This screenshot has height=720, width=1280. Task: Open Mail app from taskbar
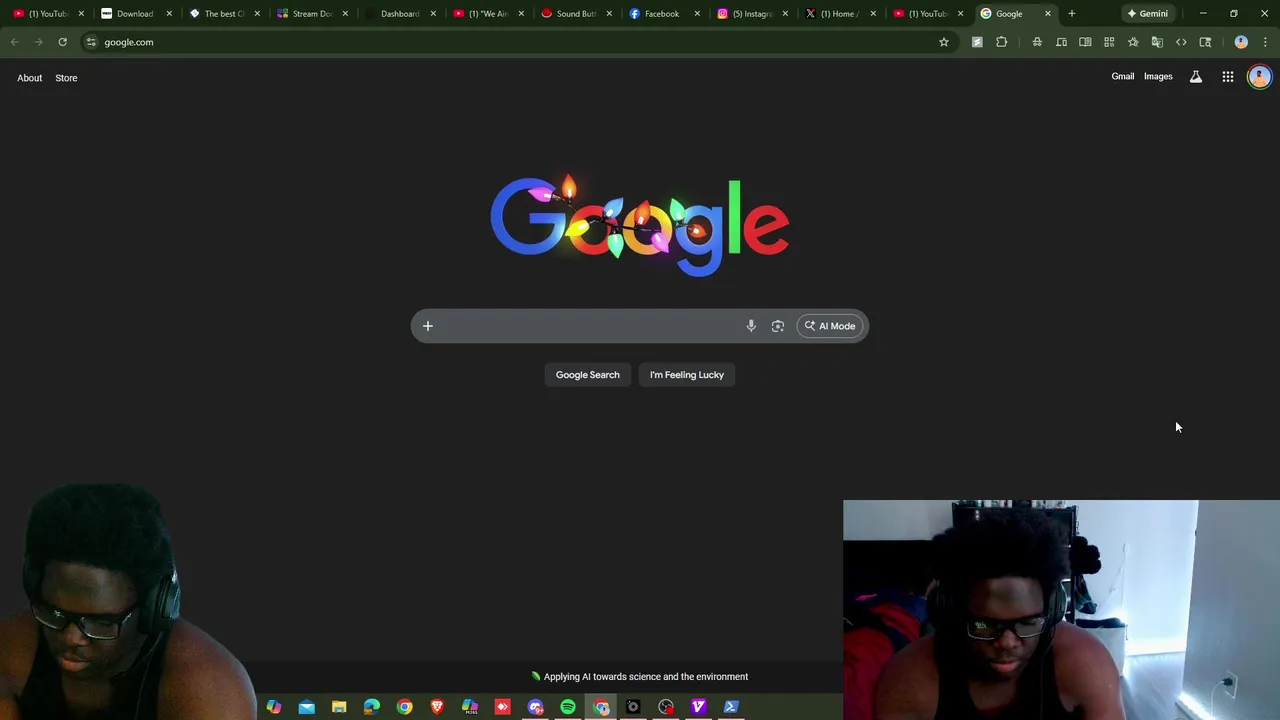click(306, 707)
